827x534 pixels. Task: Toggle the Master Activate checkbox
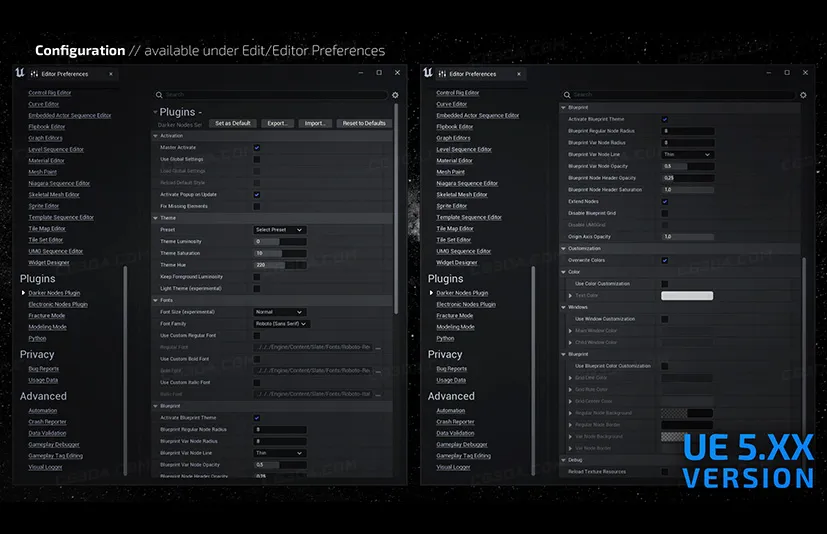coord(256,148)
